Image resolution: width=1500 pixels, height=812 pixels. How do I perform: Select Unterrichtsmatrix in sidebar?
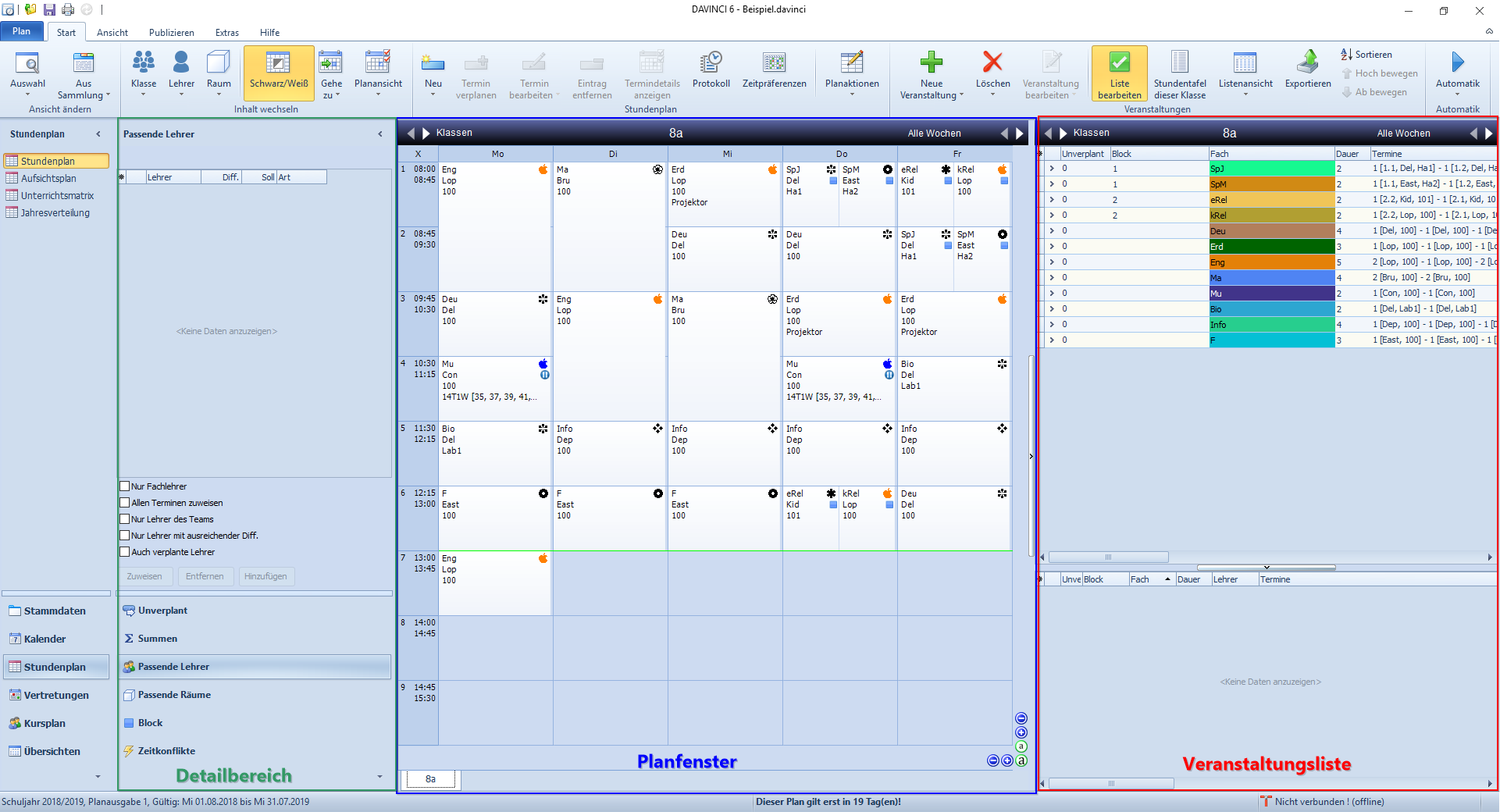click(57, 196)
